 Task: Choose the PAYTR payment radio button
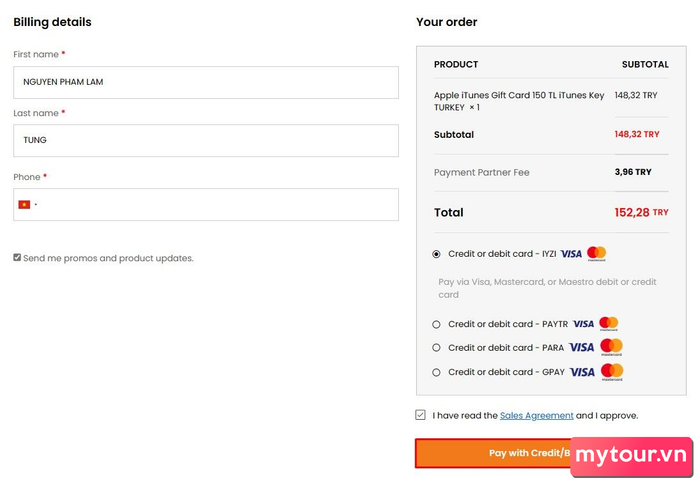(436, 324)
